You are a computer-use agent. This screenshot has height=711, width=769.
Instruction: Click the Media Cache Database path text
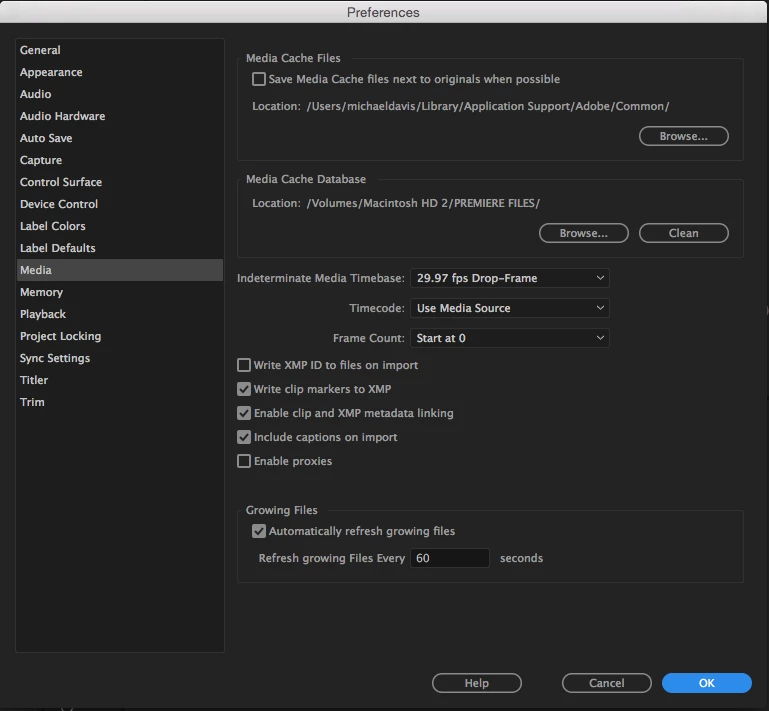coord(423,203)
